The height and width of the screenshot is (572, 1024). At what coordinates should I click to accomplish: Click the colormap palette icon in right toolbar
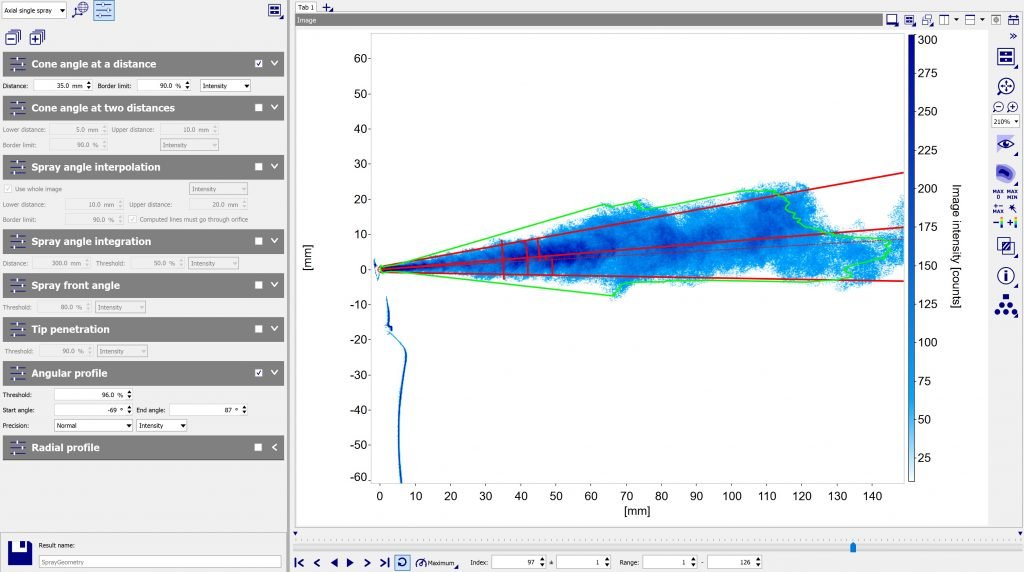(1005, 172)
